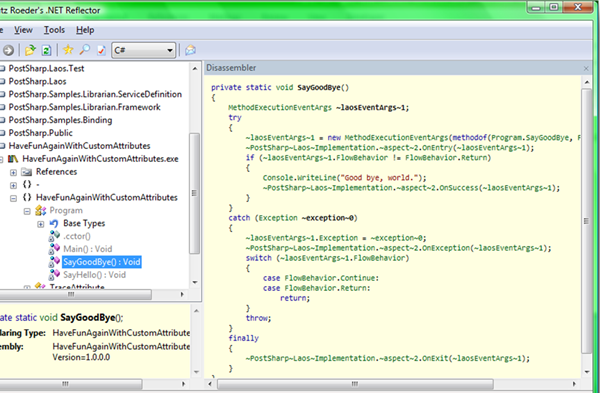This screenshot has width=600, height=393.
Task: Click tree panel scroll up arrow
Action: pyautogui.click(x=195, y=68)
